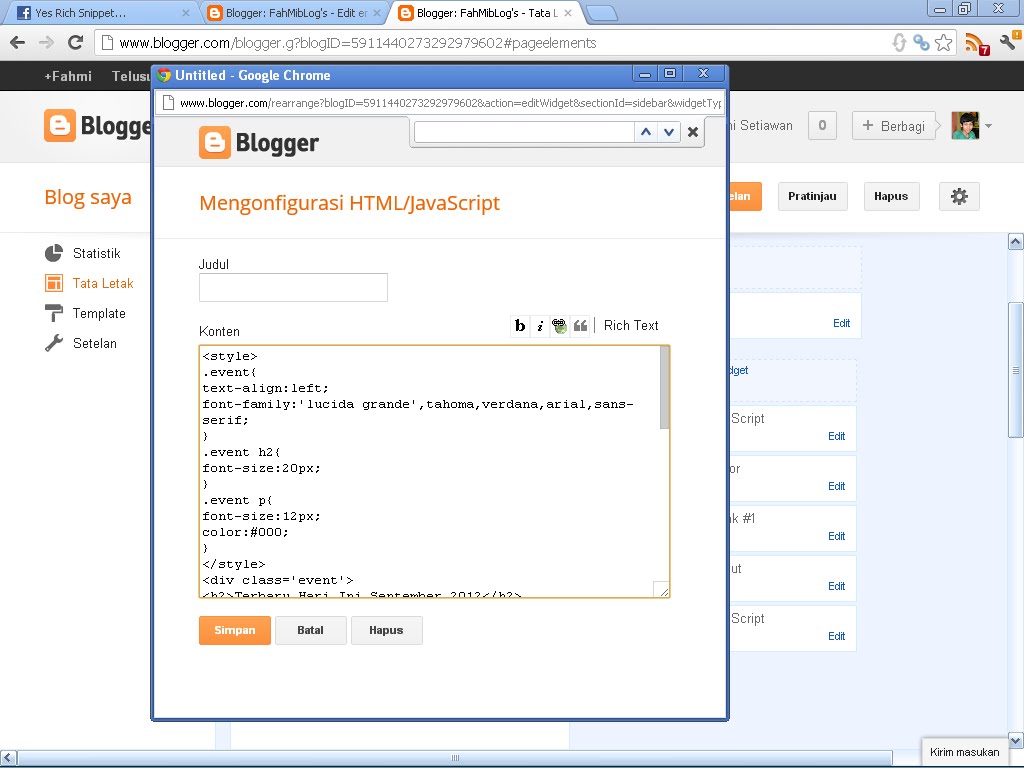
Task: Click the Template paint roller icon
Action: point(54,313)
